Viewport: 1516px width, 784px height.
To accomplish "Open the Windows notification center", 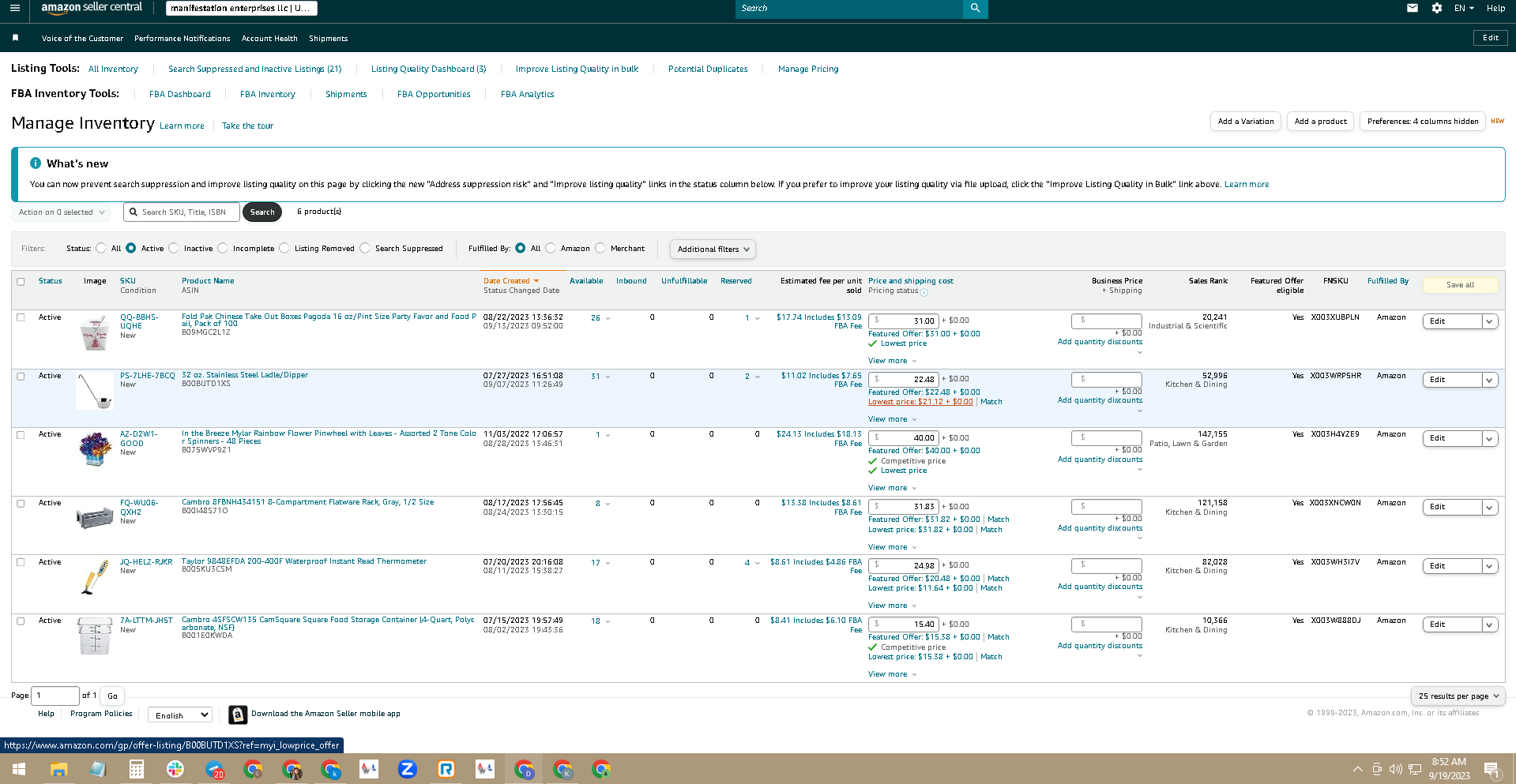I will coord(1492,769).
